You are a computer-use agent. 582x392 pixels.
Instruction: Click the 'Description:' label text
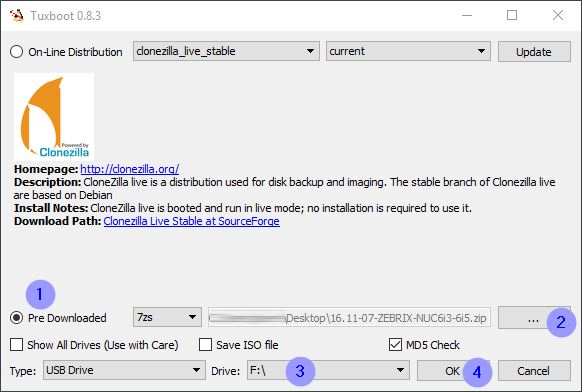(x=48, y=182)
